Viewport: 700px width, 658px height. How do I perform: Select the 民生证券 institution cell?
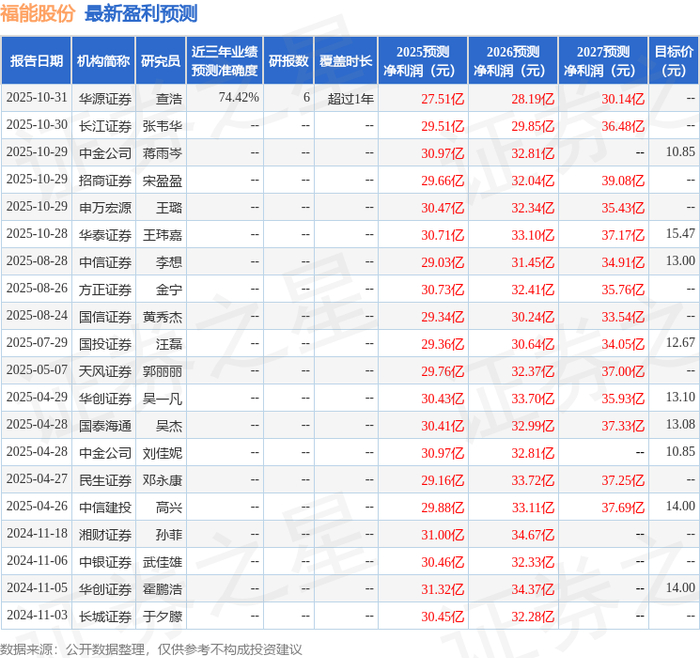(x=105, y=480)
